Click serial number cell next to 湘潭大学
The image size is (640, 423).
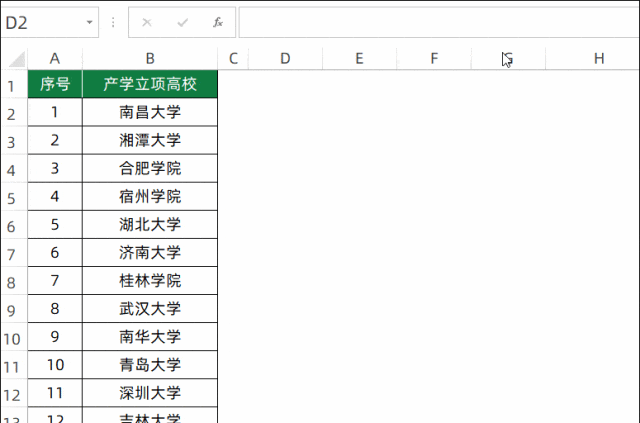(55, 140)
